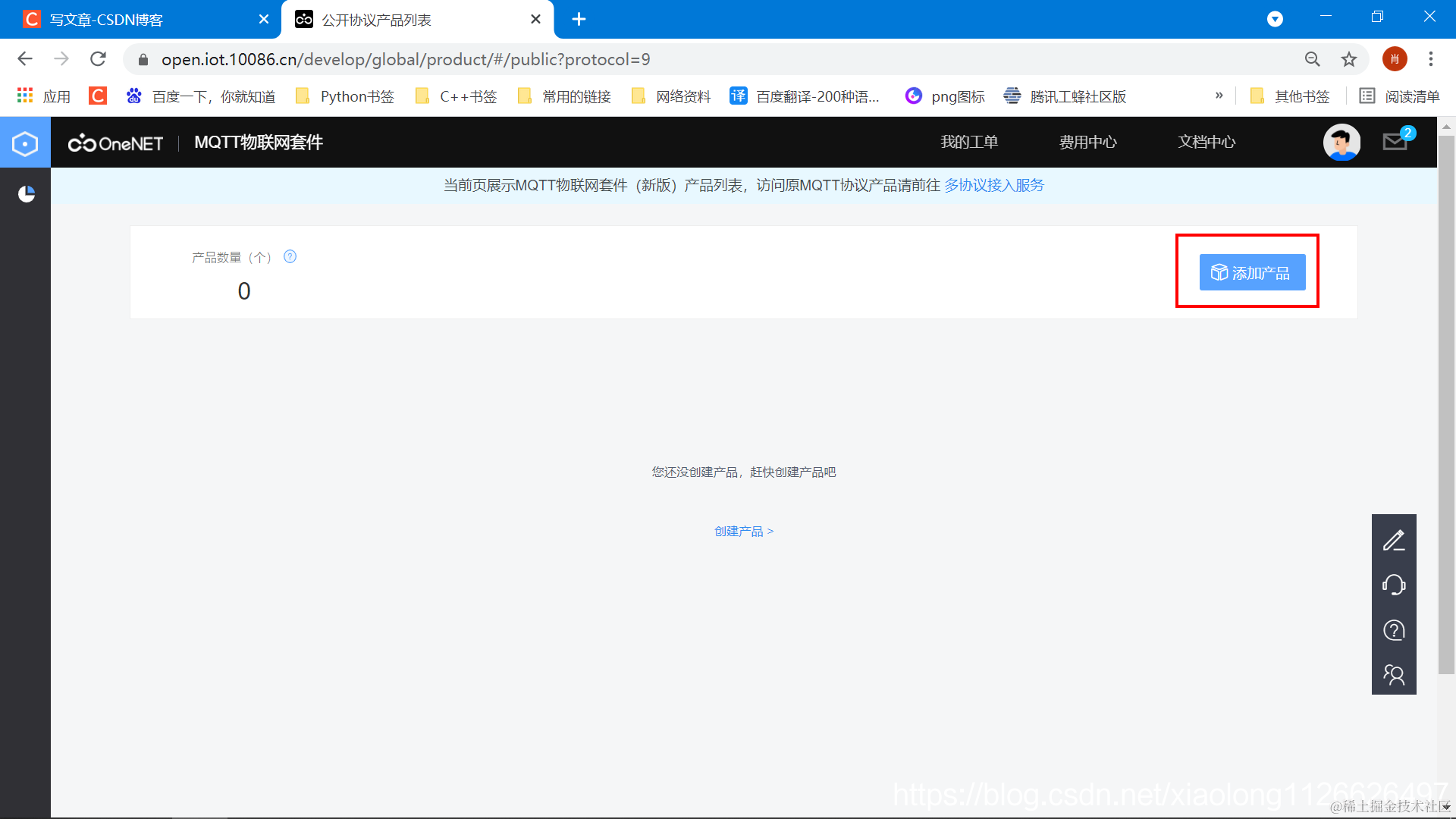Open the Python书签 bookmark folder

[x=346, y=96]
